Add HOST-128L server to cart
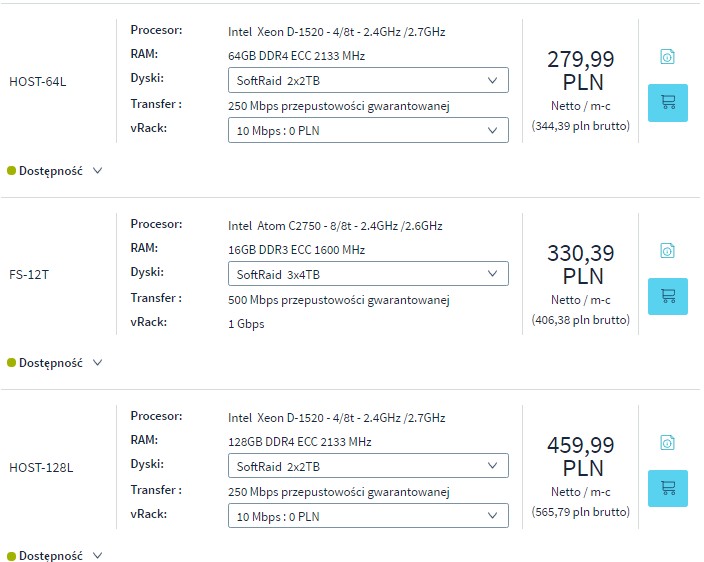Image resolution: width=704 pixels, height=562 pixels. pyautogui.click(x=667, y=488)
